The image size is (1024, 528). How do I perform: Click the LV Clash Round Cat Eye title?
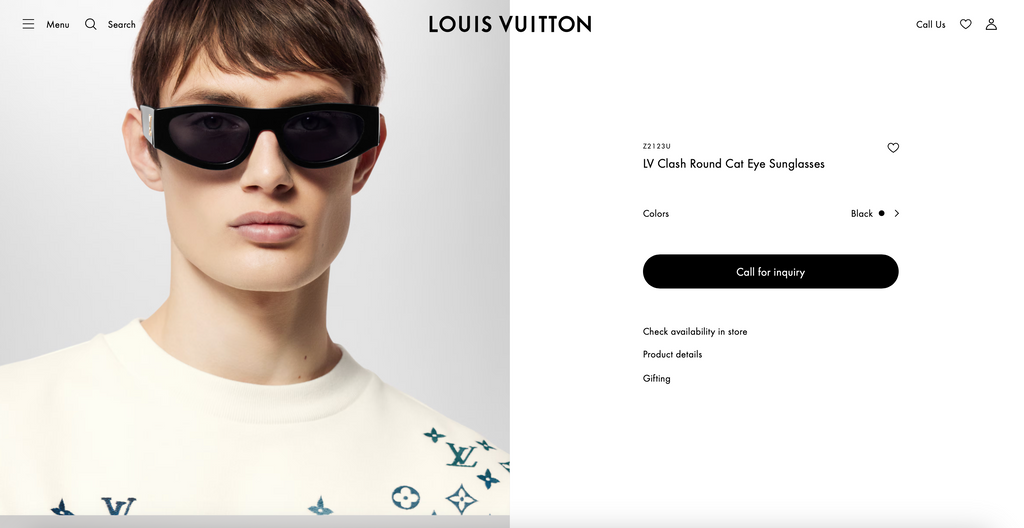733,164
